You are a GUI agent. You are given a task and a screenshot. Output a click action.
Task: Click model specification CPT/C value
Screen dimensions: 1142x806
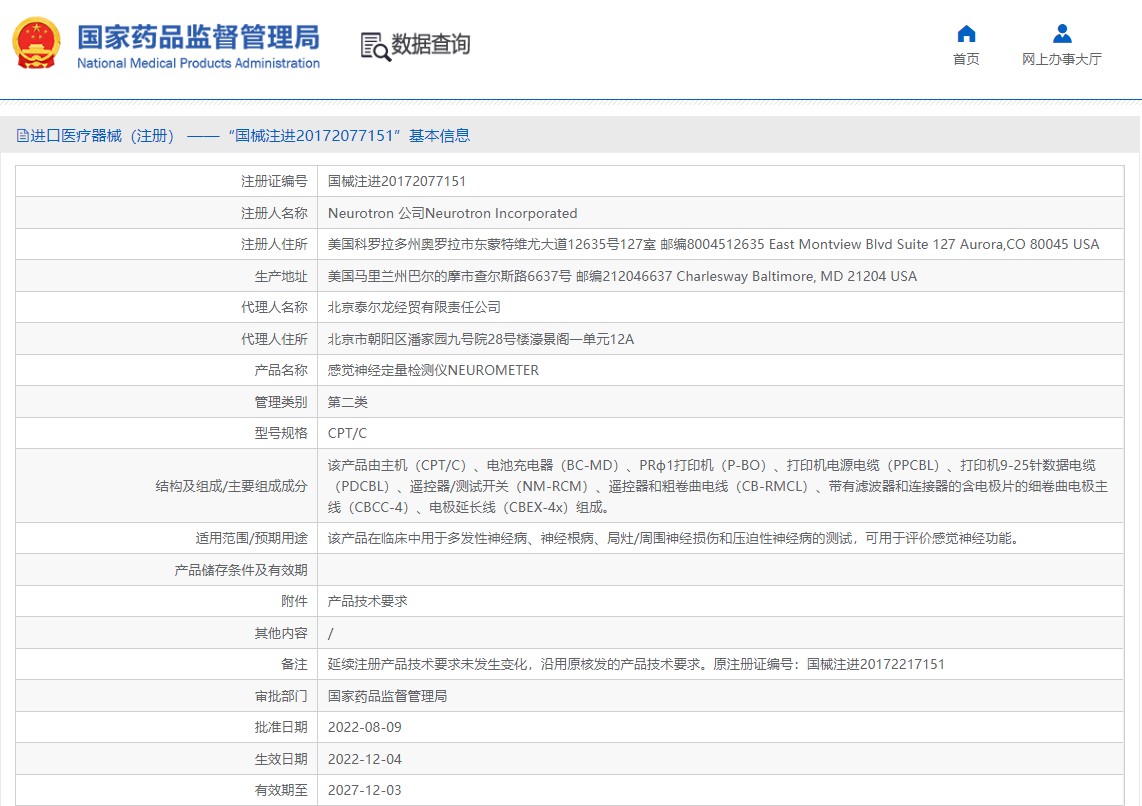pos(347,433)
